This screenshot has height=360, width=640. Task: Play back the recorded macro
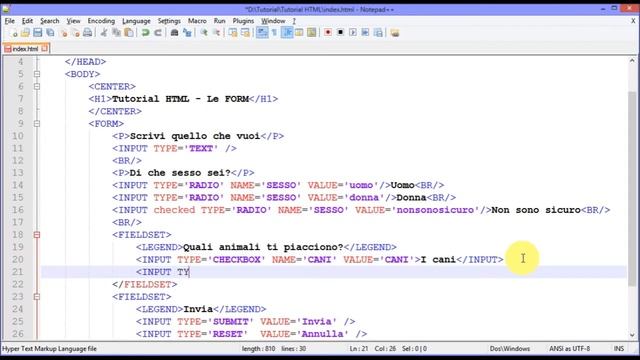coord(353,33)
